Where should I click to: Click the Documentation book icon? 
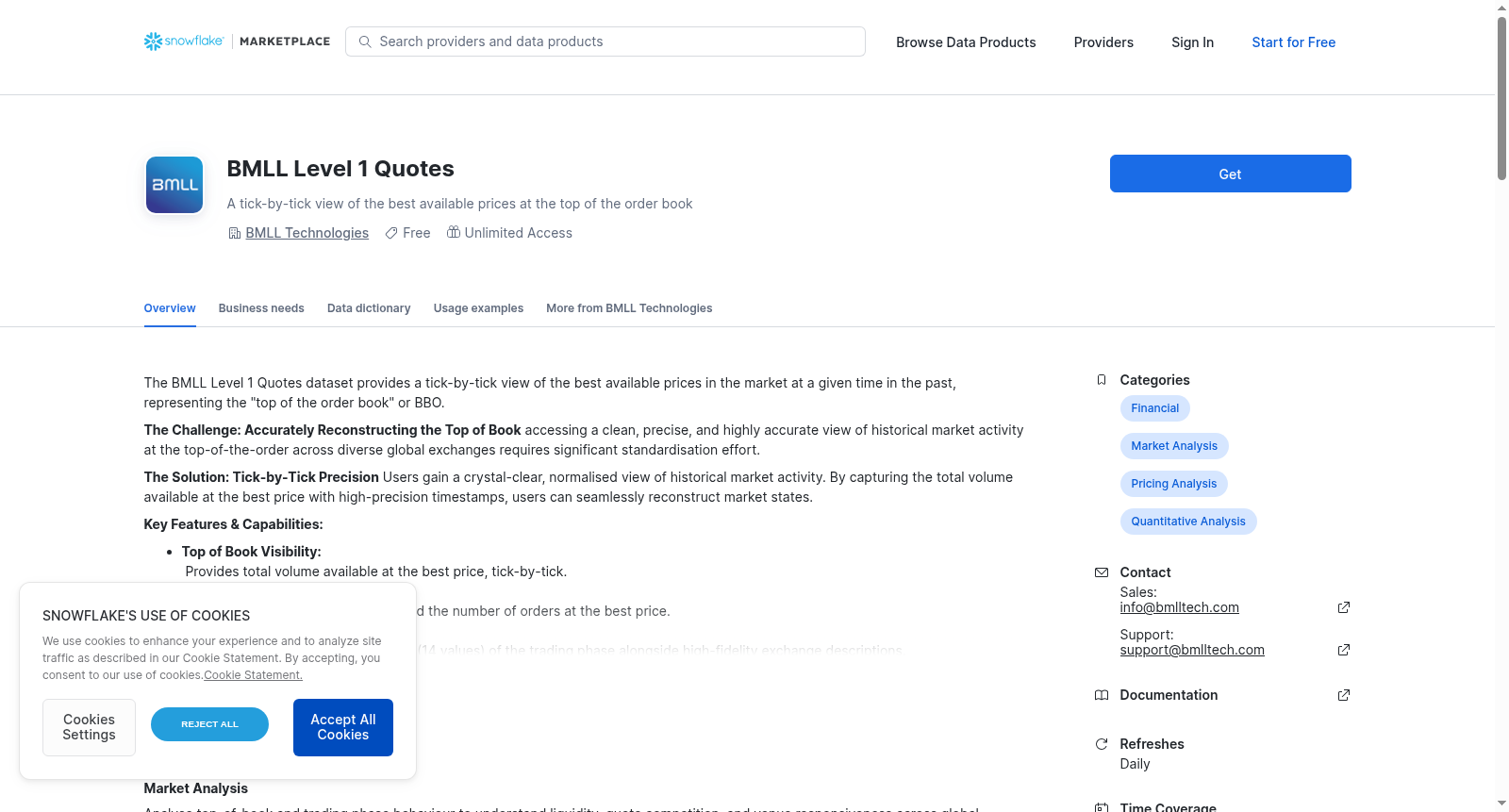(x=1101, y=695)
